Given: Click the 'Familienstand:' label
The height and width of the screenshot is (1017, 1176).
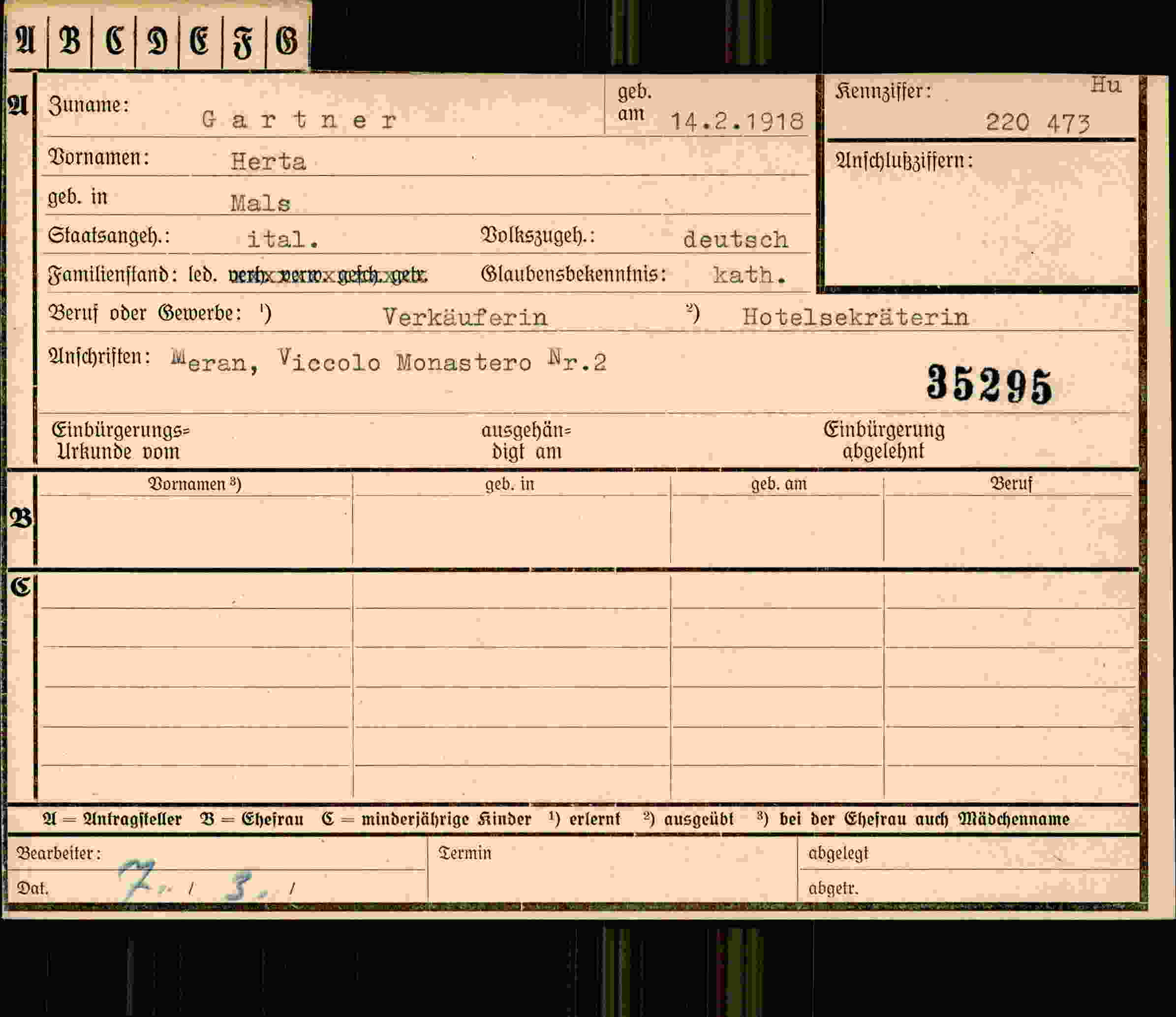Looking at the screenshot, I should tap(112, 275).
